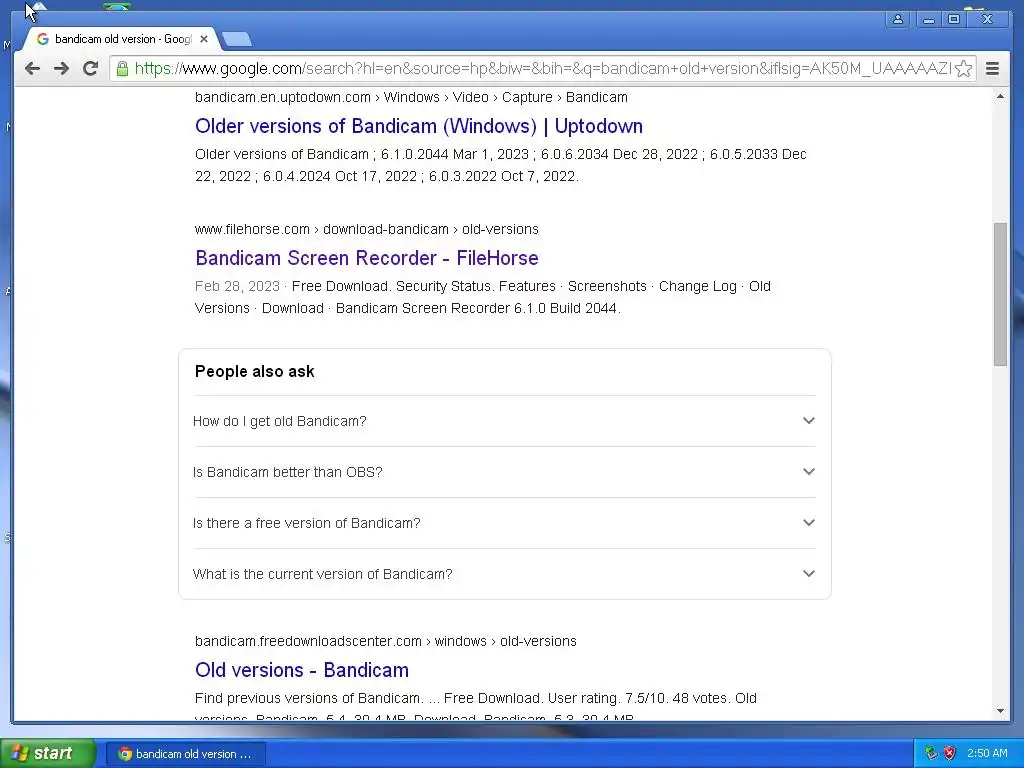1024x768 pixels.
Task: Click the address bar URL field
Action: click(542, 69)
